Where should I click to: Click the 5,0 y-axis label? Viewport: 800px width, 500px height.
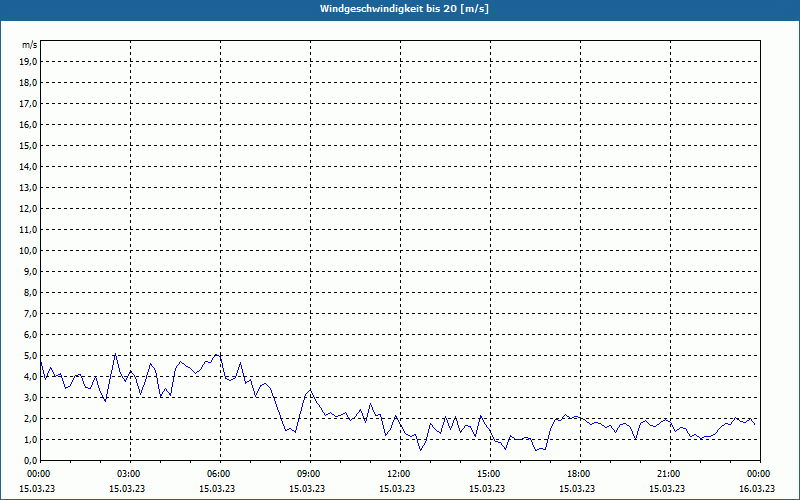[x=30, y=356]
